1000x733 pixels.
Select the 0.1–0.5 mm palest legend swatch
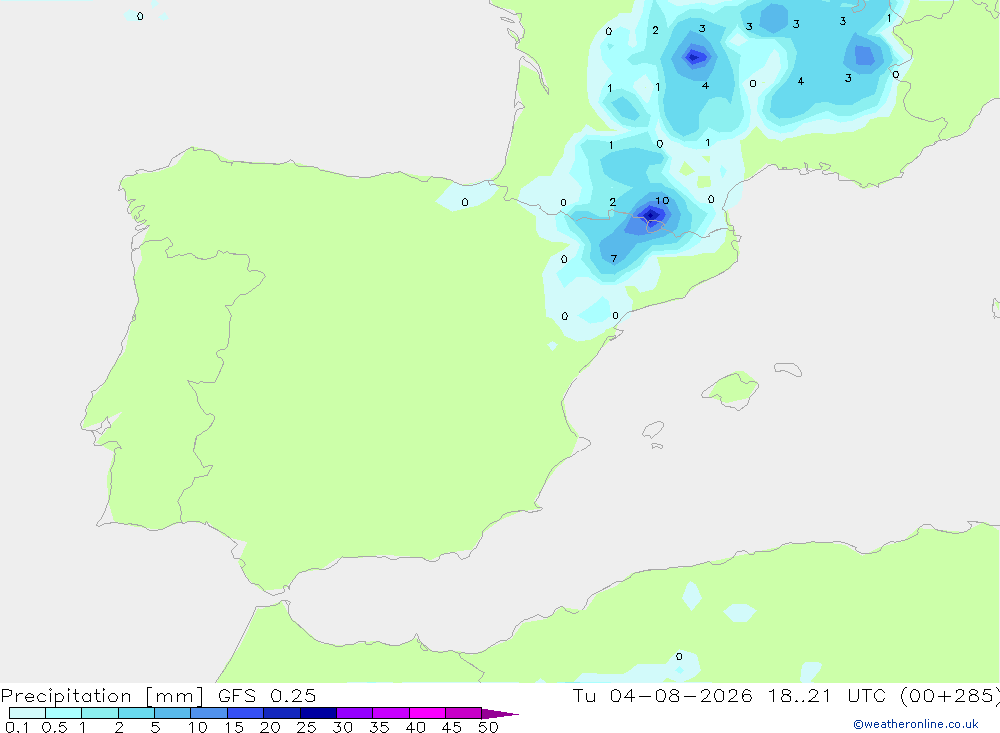pos(27,713)
